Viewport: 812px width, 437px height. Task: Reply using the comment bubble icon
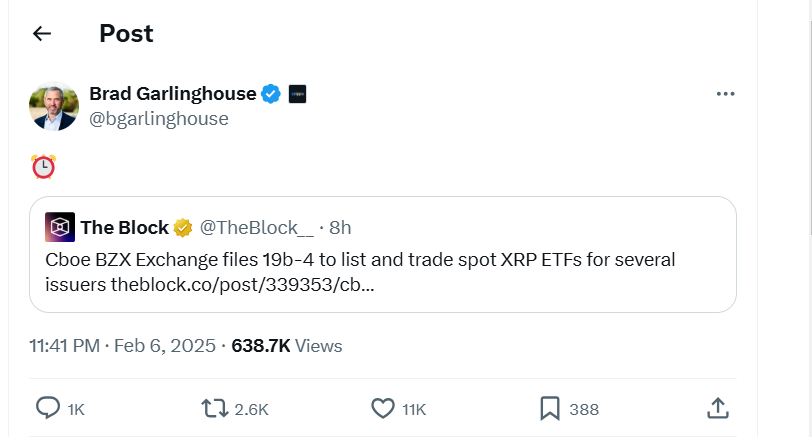point(48,408)
